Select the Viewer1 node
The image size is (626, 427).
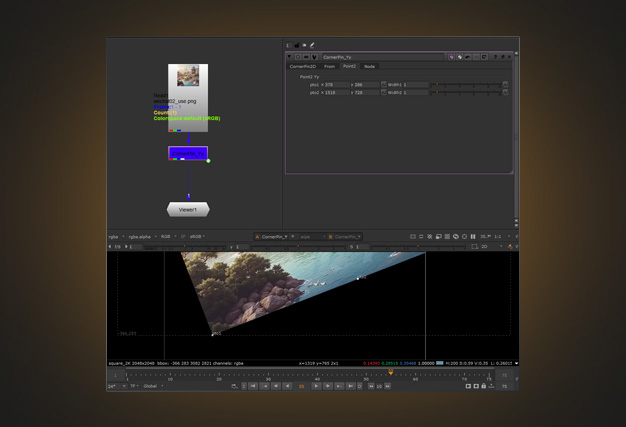pyautogui.click(x=188, y=210)
